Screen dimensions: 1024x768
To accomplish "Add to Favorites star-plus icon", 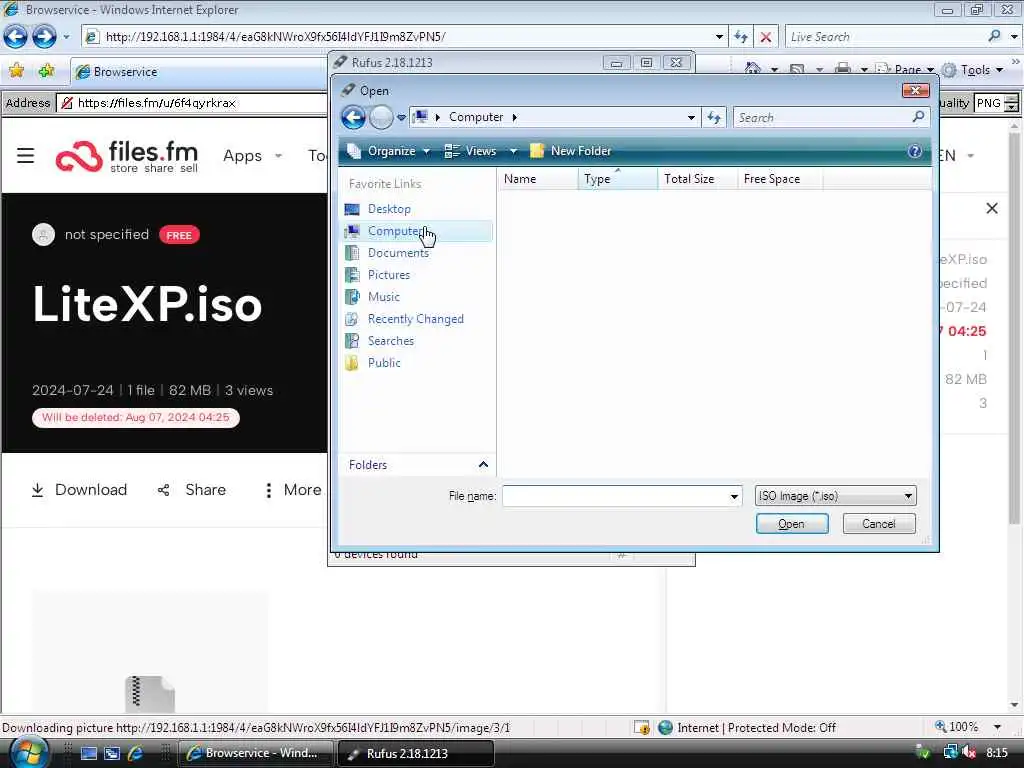I will [46, 71].
